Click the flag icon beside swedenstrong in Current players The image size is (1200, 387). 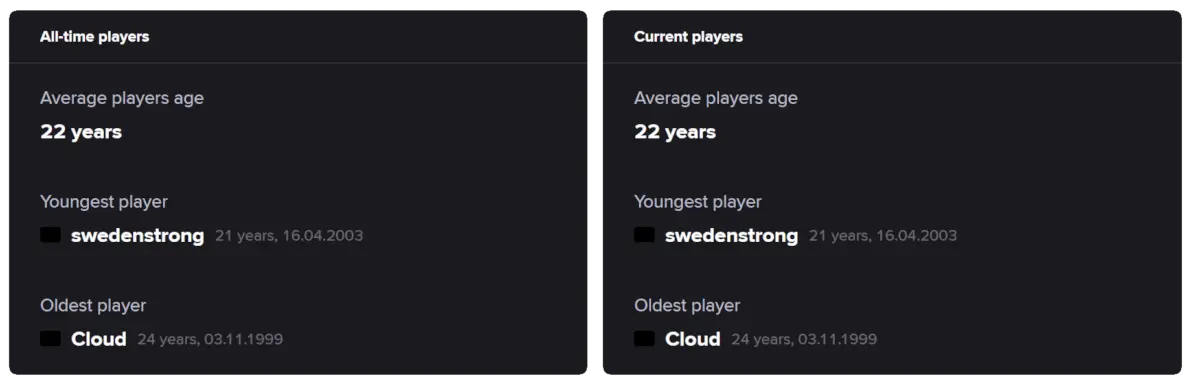[x=645, y=236]
